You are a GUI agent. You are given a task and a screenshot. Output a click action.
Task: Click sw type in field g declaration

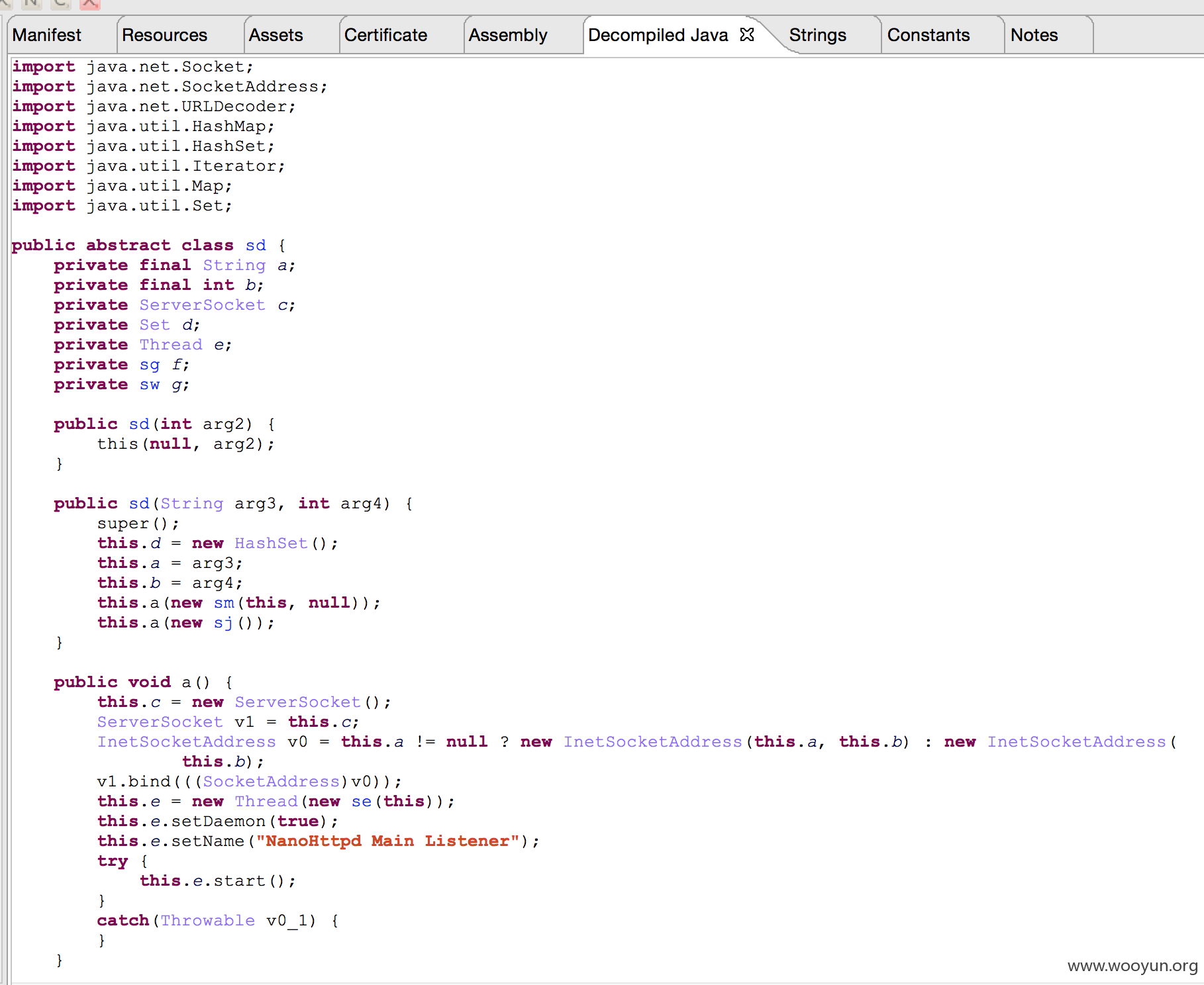click(150, 385)
